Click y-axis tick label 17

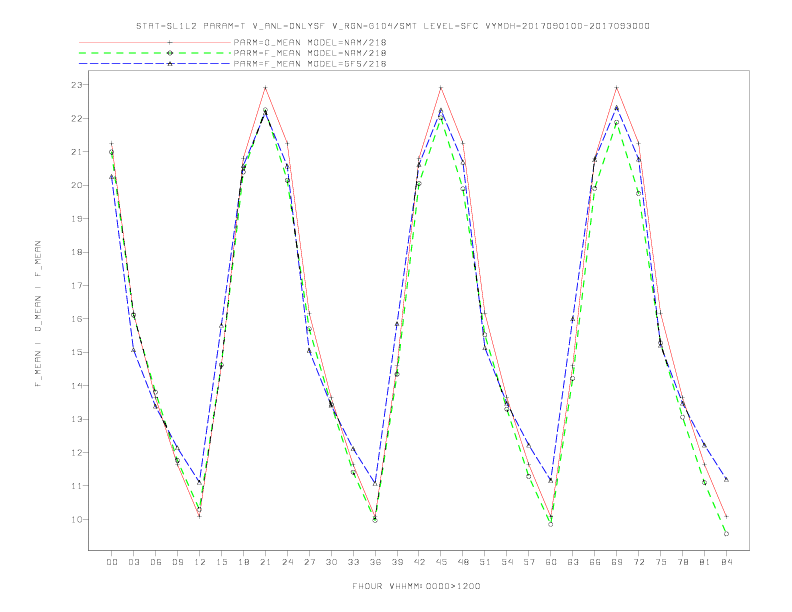[76, 285]
